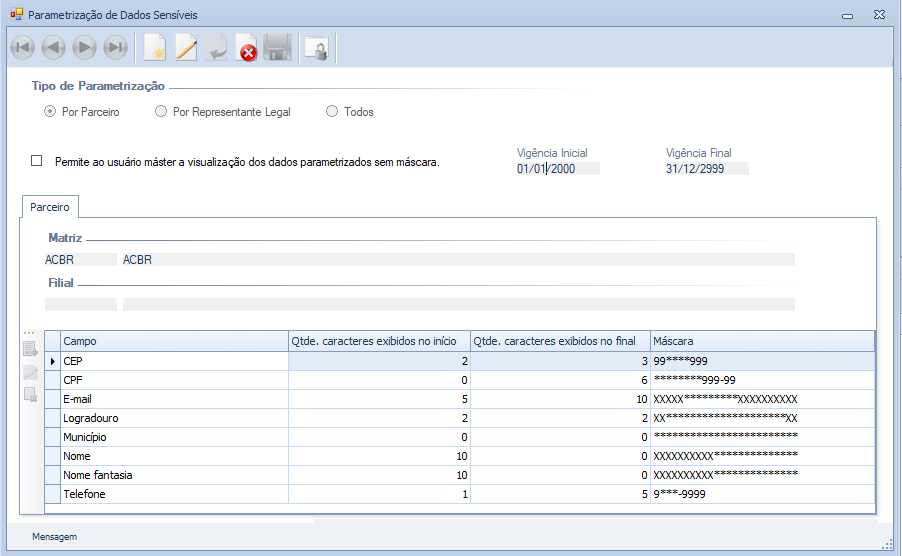Click the pencil edit record icon
Viewport: 902px width, 556px height.
(x=186, y=47)
